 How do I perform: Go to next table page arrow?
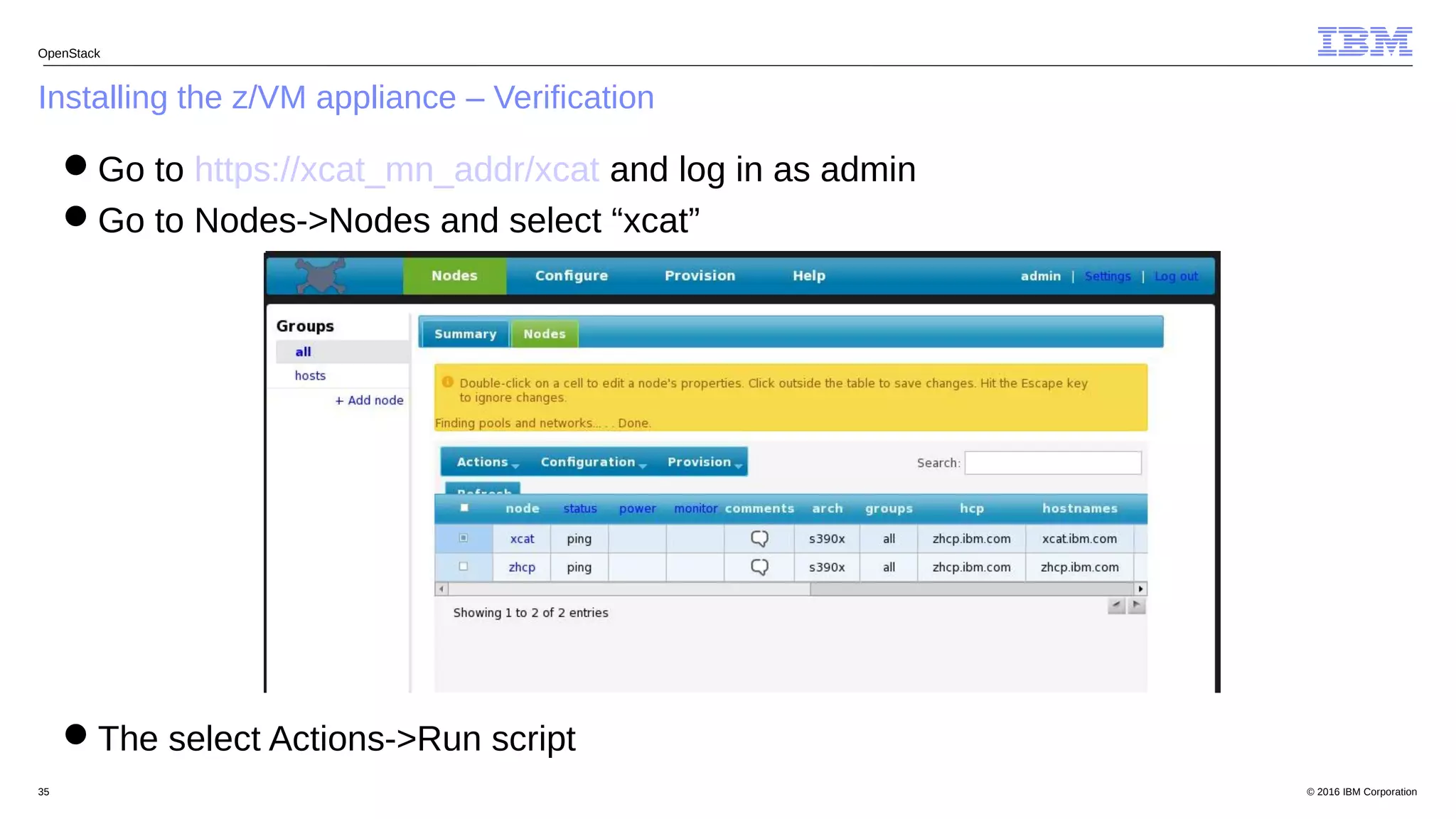pyautogui.click(x=1137, y=606)
